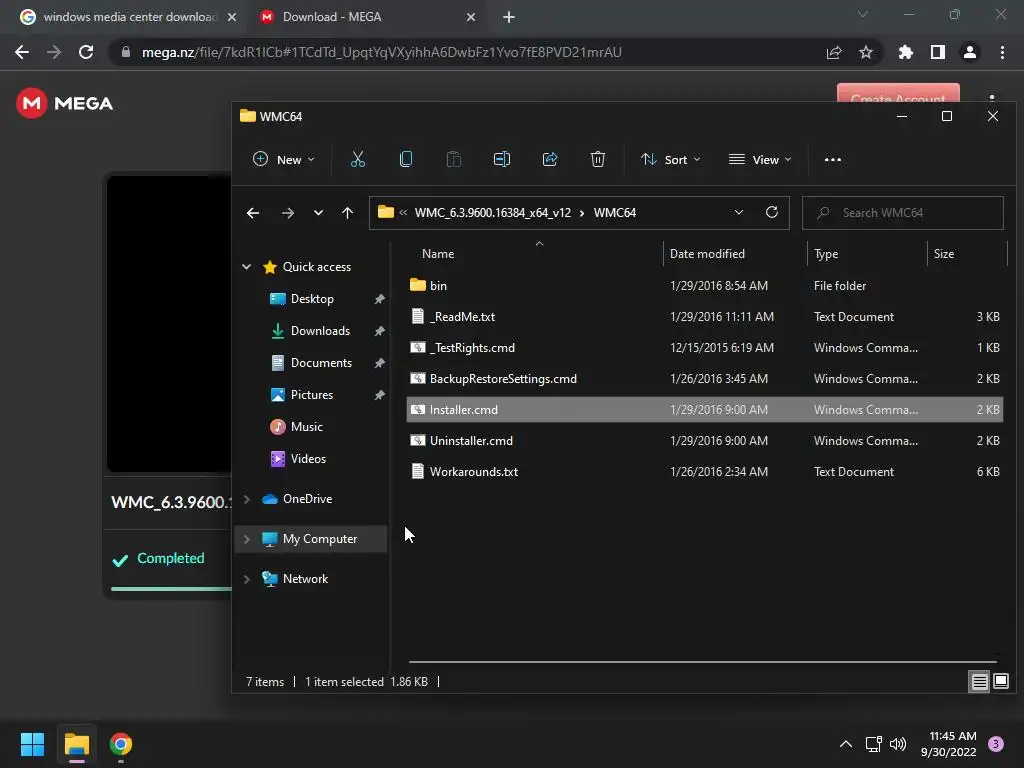Switch to large thumbnails view layout icon
Image resolution: width=1024 pixels, height=768 pixels.
(x=1000, y=682)
